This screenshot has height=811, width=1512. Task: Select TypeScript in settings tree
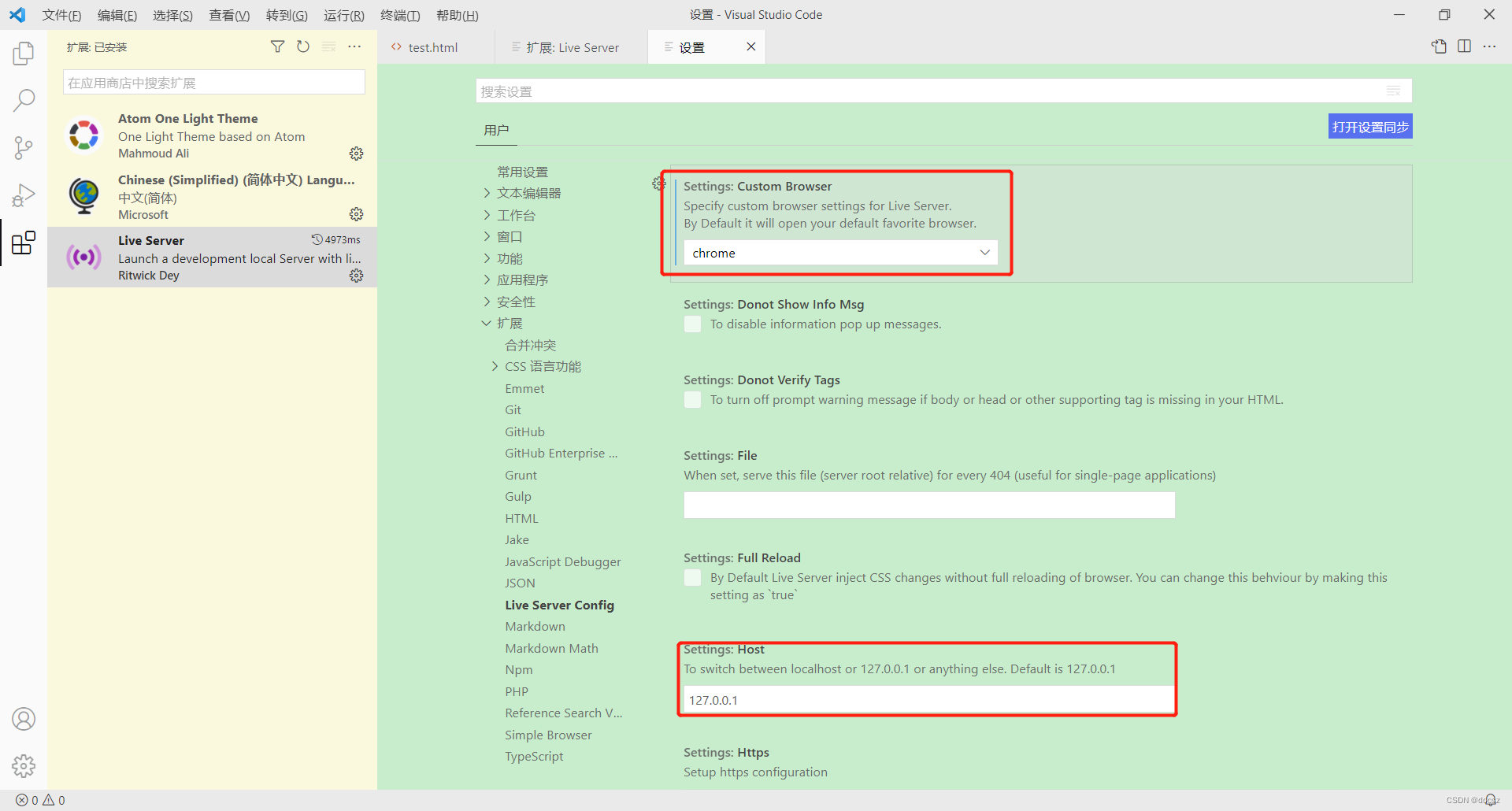534,756
